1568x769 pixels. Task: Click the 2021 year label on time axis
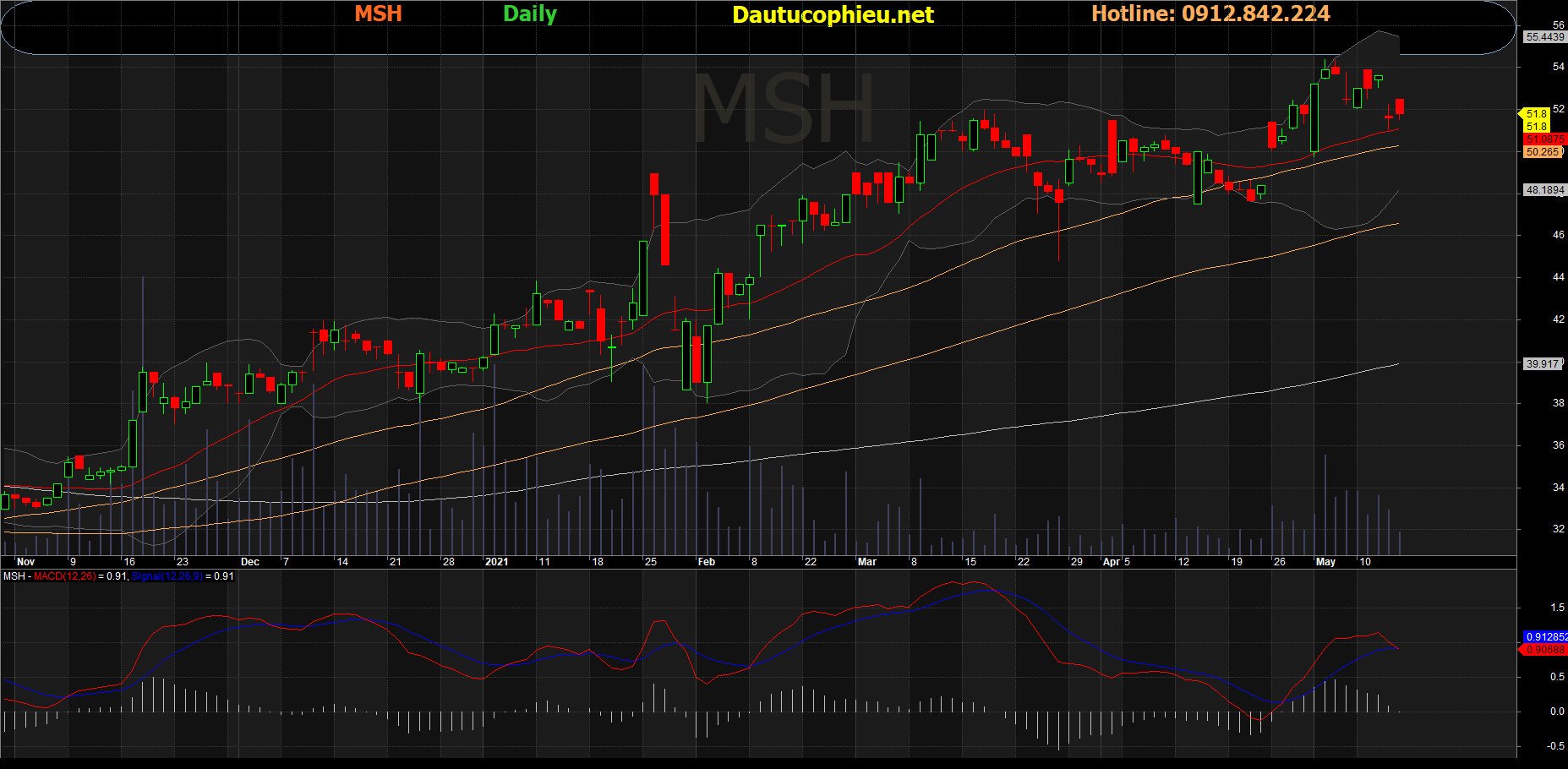coord(497,562)
